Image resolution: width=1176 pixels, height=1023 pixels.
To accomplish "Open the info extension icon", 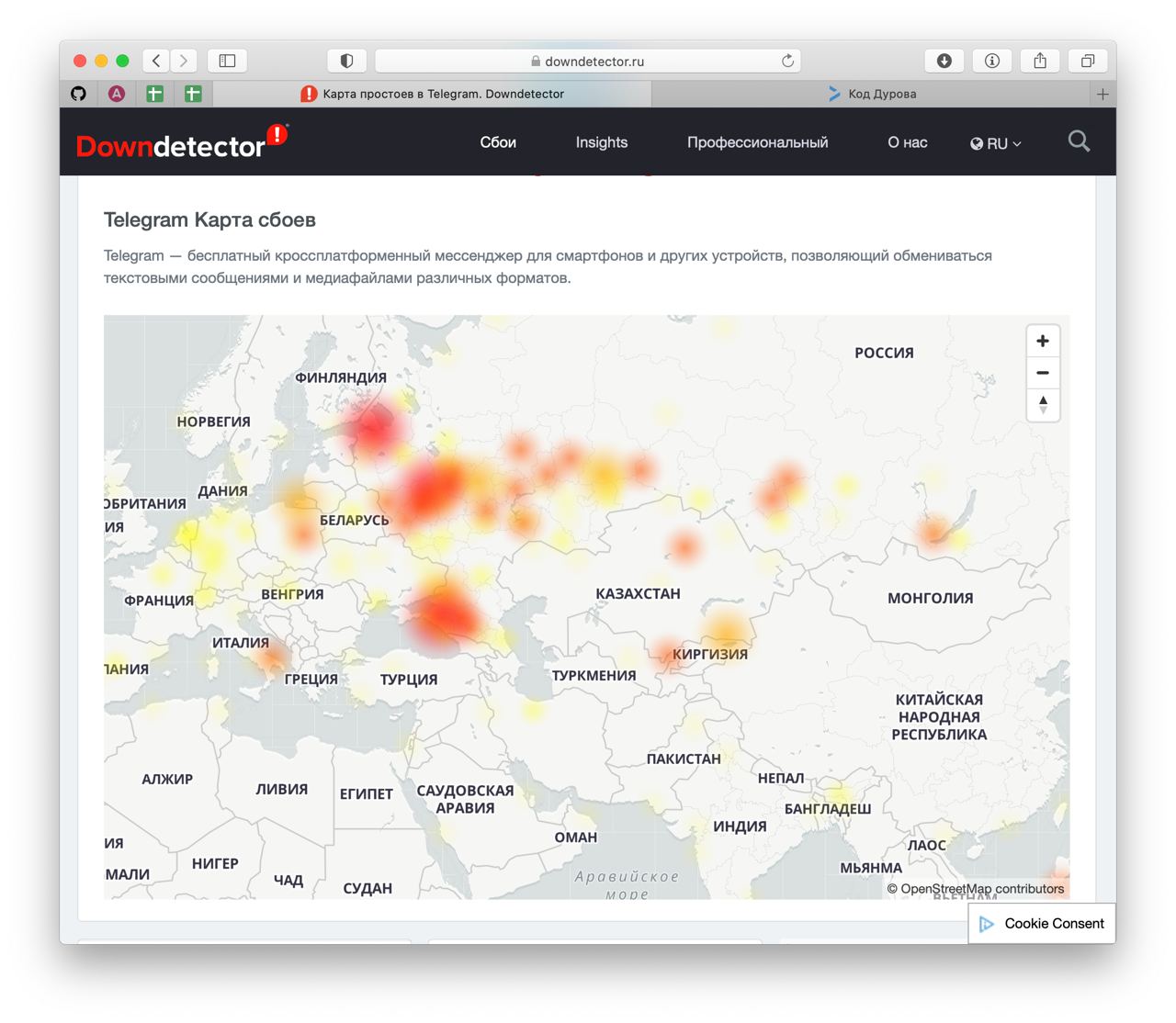I will tap(992, 61).
